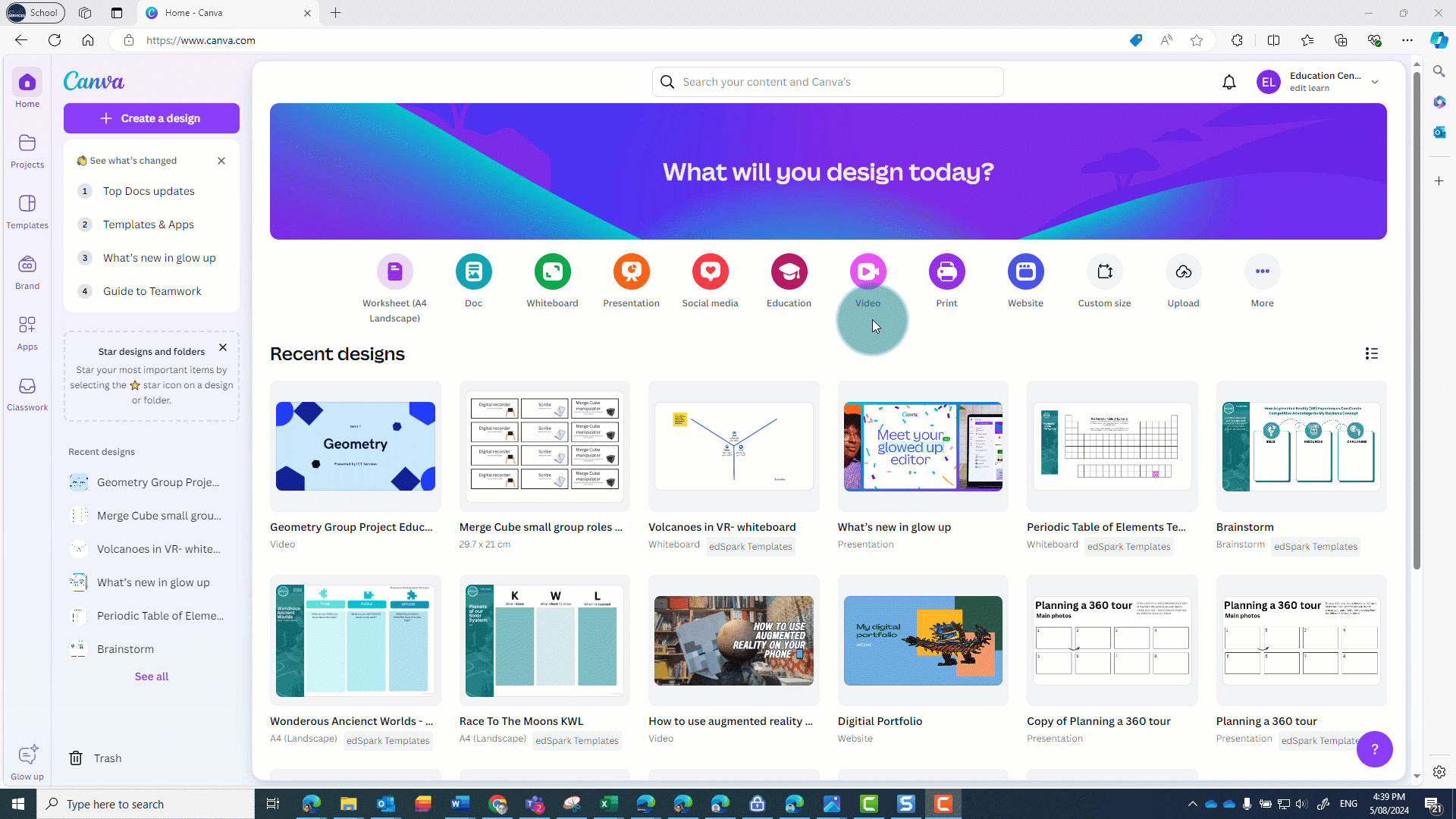Viewport: 1456px width, 819px height.
Task: Expand Education Centre account dropdown
Action: click(1375, 82)
